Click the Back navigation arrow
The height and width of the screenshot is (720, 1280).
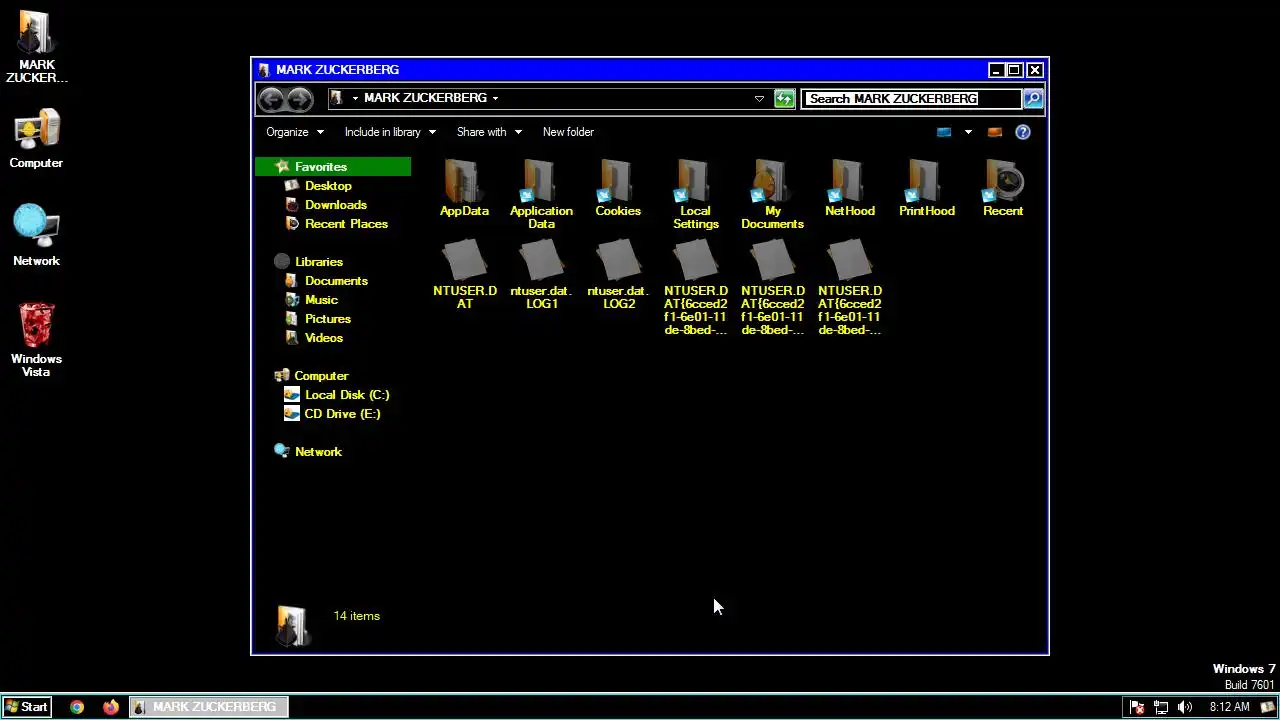pyautogui.click(x=271, y=98)
